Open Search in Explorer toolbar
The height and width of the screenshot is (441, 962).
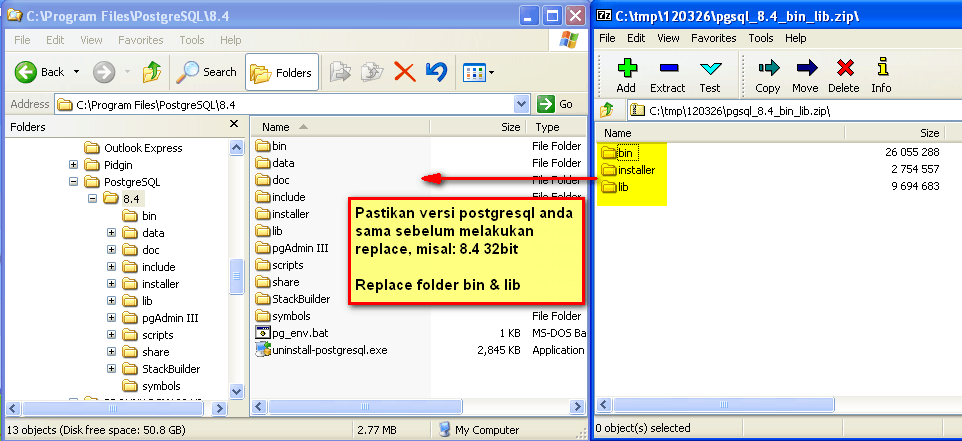[x=206, y=72]
